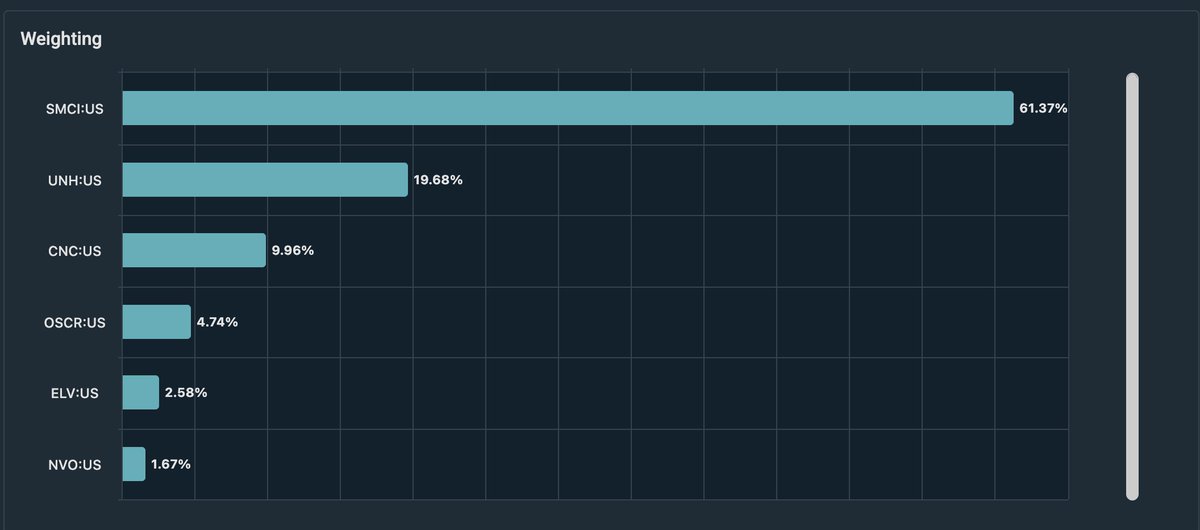Click the ELV:US weighting bar

140,393
